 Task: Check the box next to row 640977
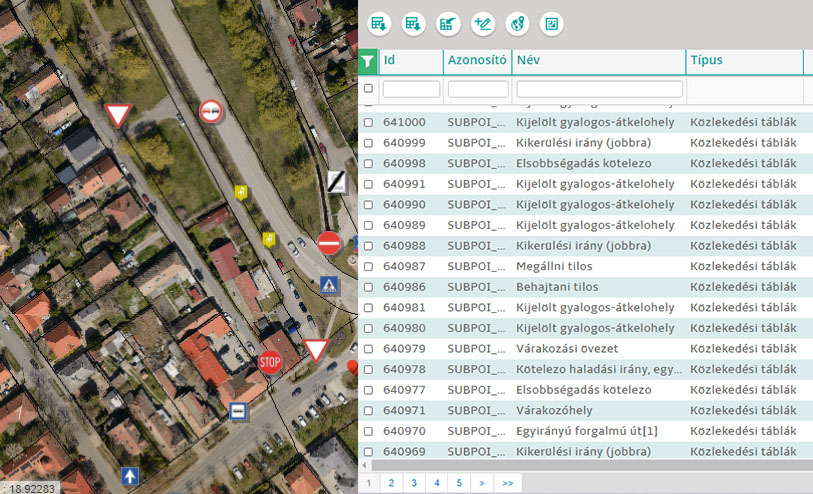(368, 390)
